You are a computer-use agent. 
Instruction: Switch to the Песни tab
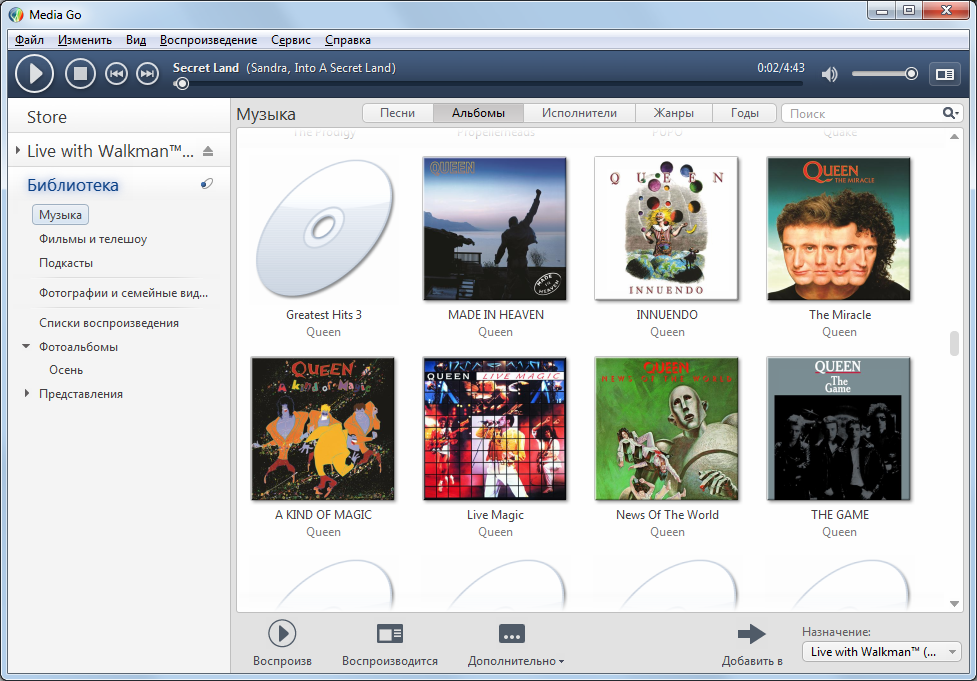click(x=398, y=113)
